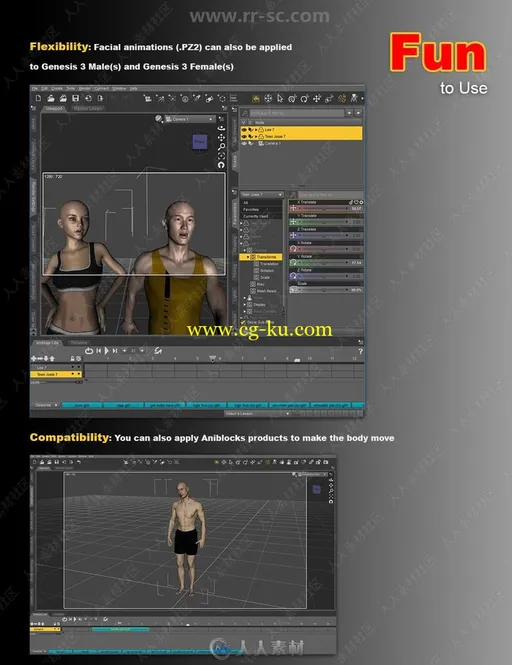Toggle visibility eye for Teen Josie 7

pos(244,137)
